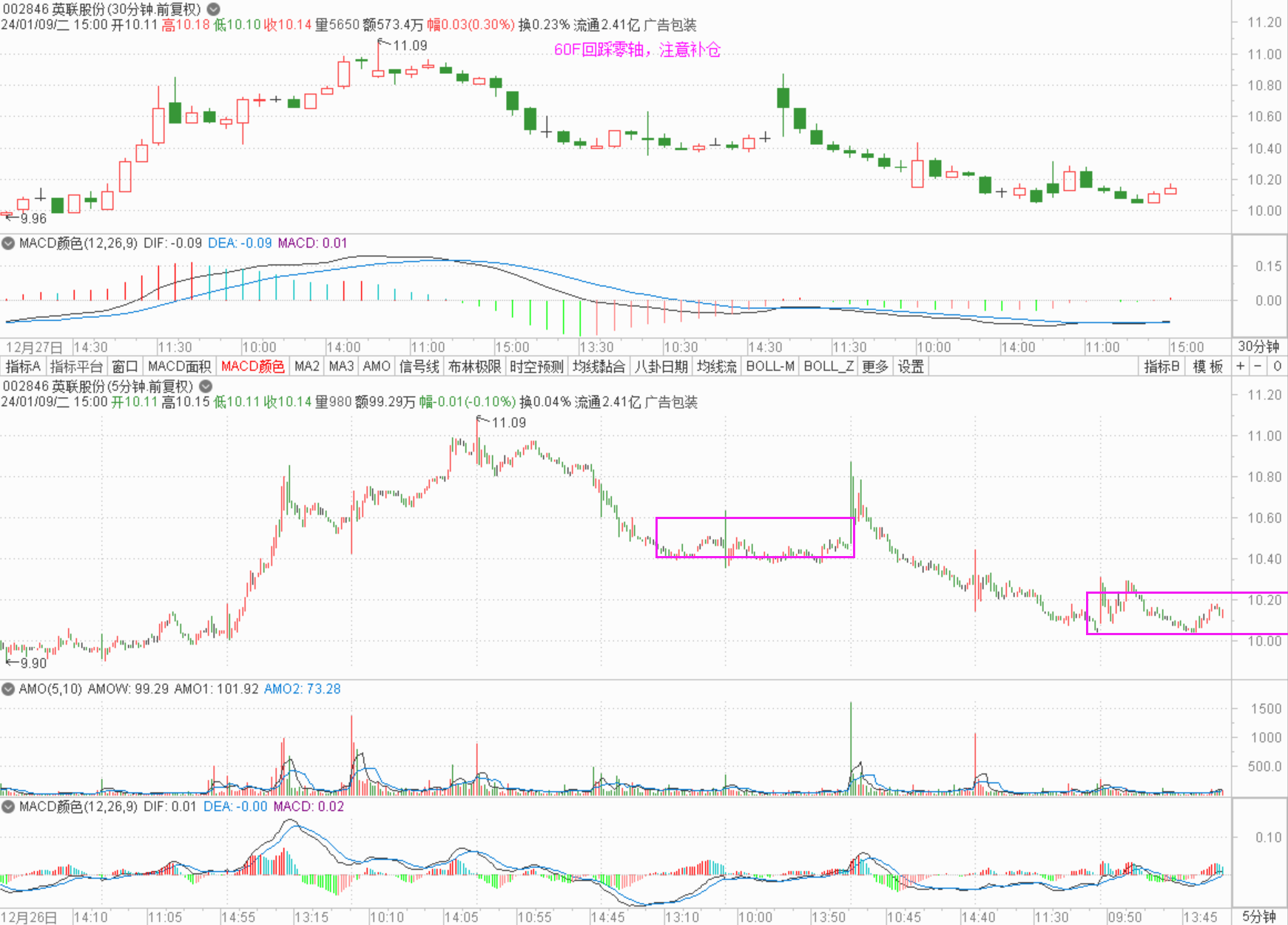The height and width of the screenshot is (925, 1288).
Task: Click the 11.09 high marker on 5-minute chart
Action: (x=509, y=423)
